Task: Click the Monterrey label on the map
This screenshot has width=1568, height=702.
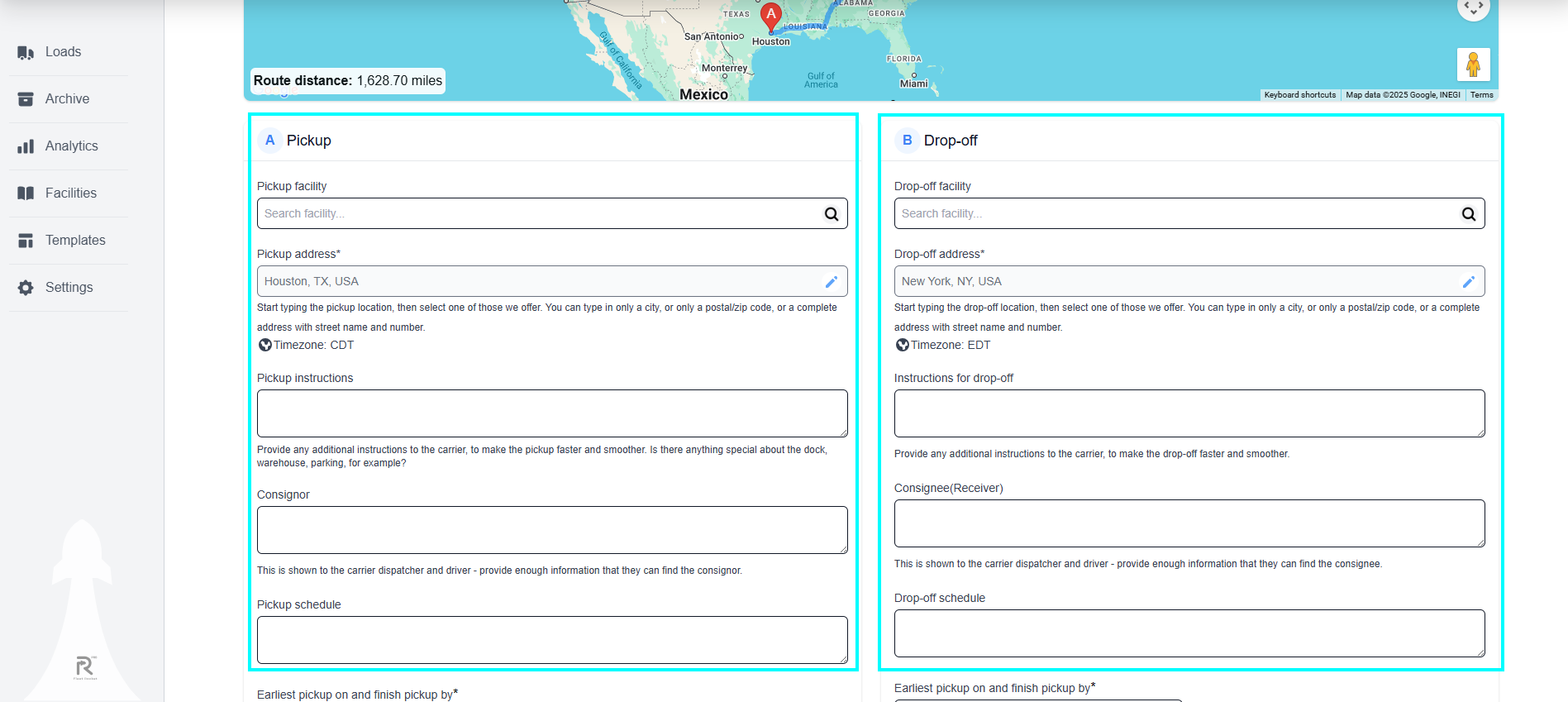Action: coord(724,68)
